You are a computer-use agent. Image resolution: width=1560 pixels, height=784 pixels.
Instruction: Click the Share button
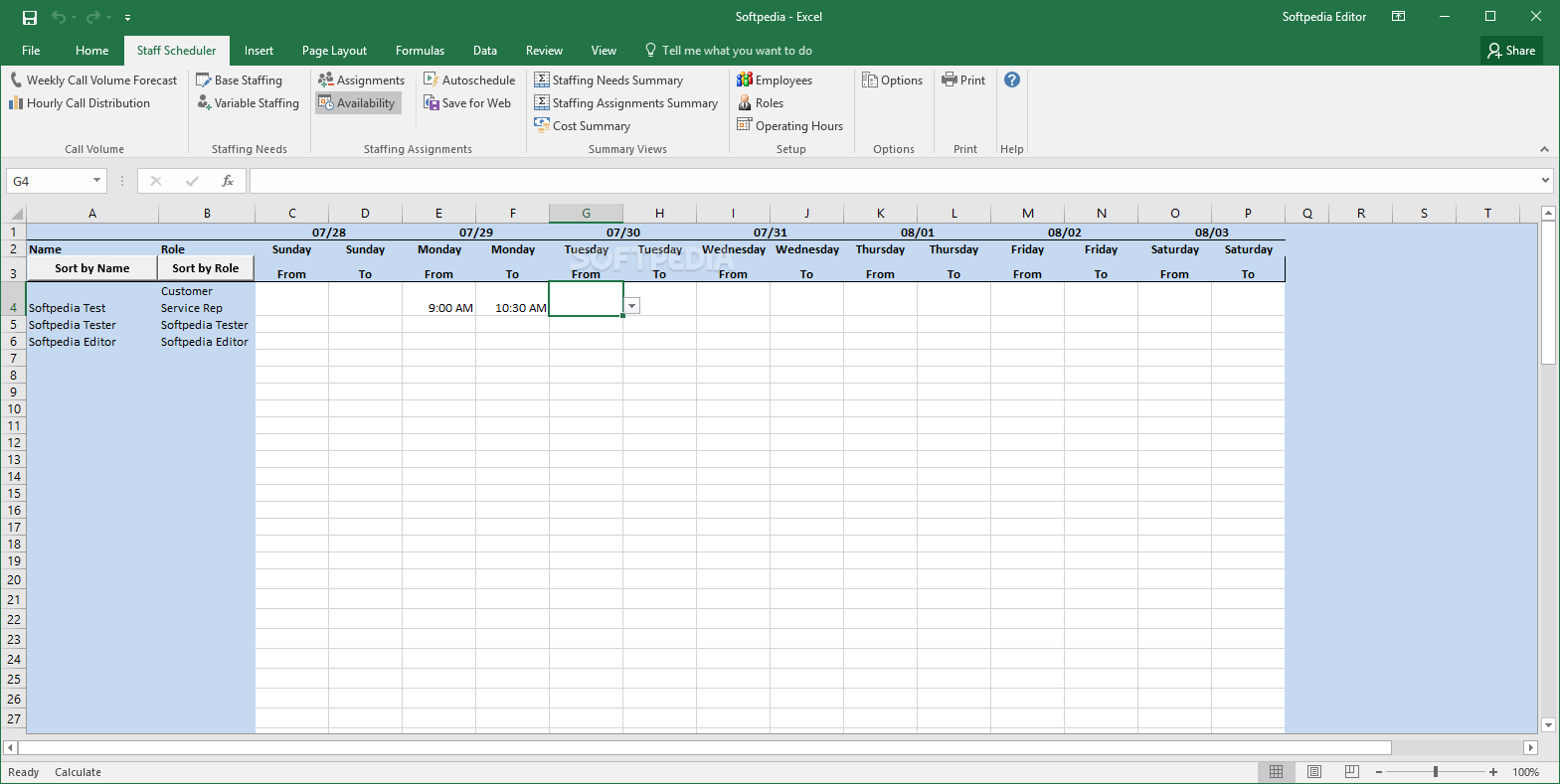point(1511,51)
